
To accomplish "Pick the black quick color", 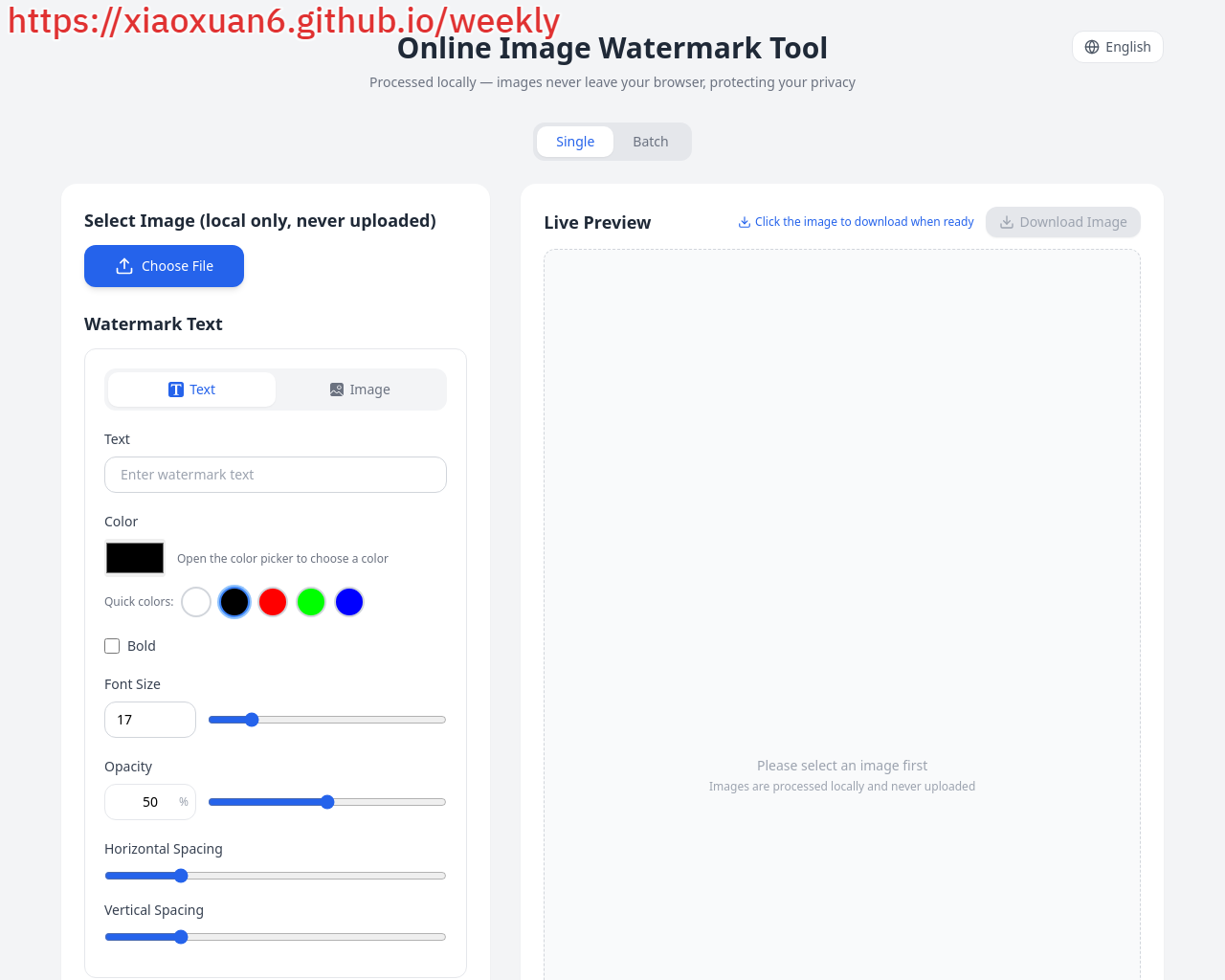I will tap(234, 602).
